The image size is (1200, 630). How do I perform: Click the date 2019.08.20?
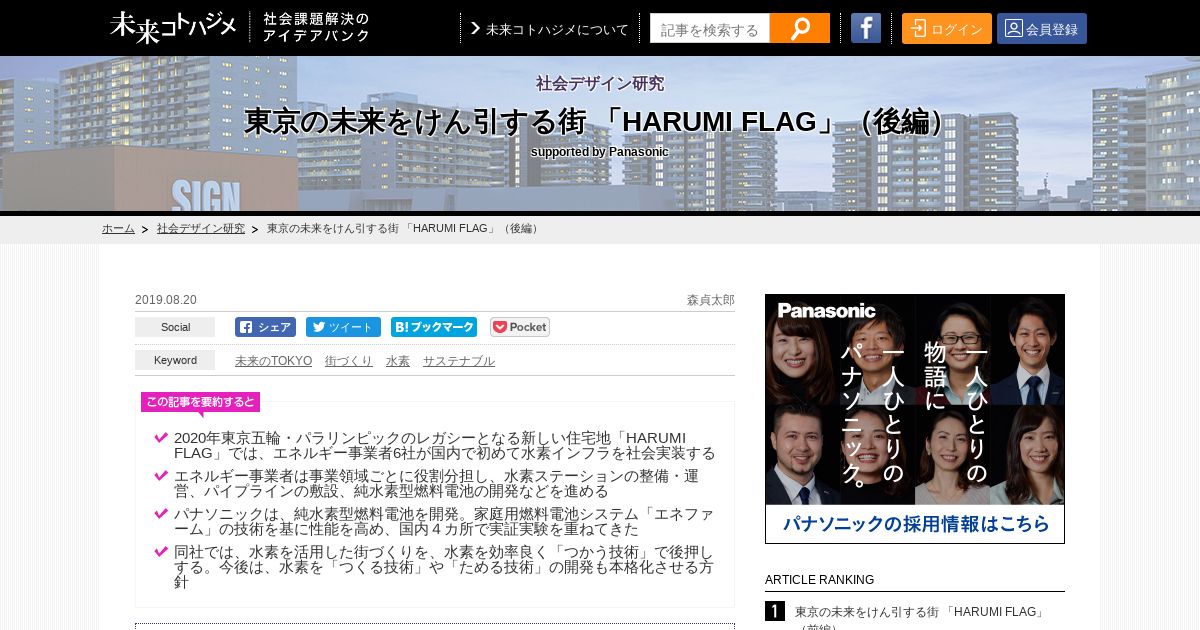pos(166,300)
